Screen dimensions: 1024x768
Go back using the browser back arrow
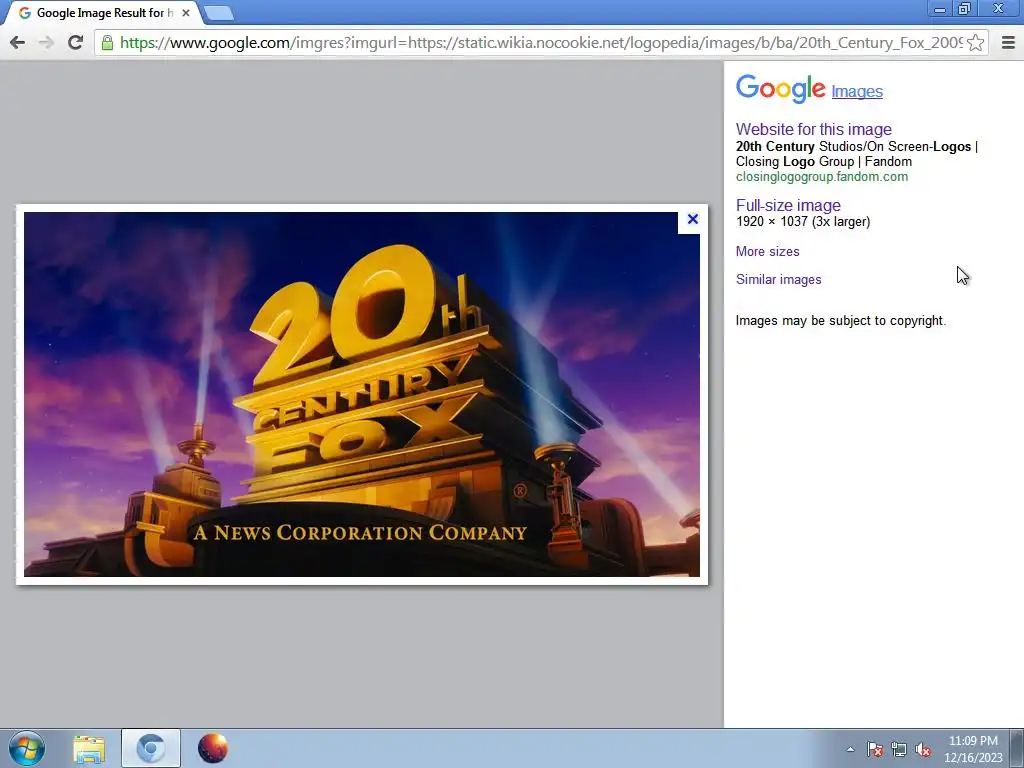18,42
